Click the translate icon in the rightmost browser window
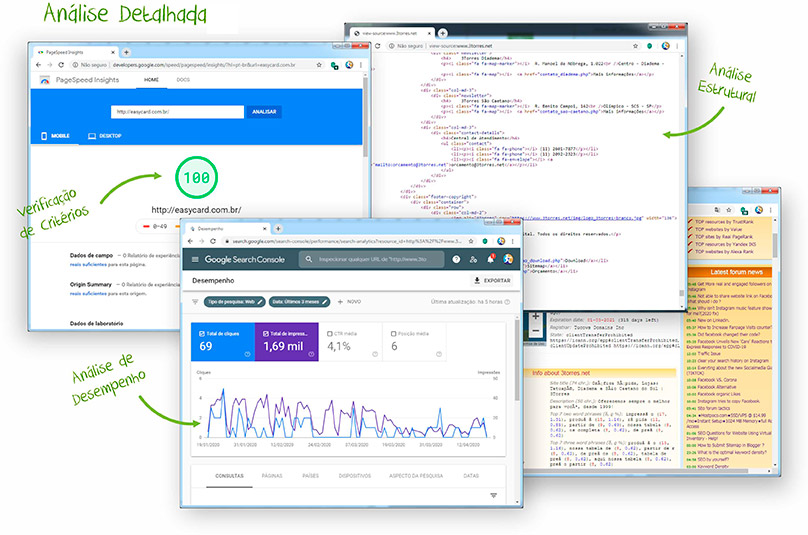The width and height of the screenshot is (808, 535). tap(717, 210)
